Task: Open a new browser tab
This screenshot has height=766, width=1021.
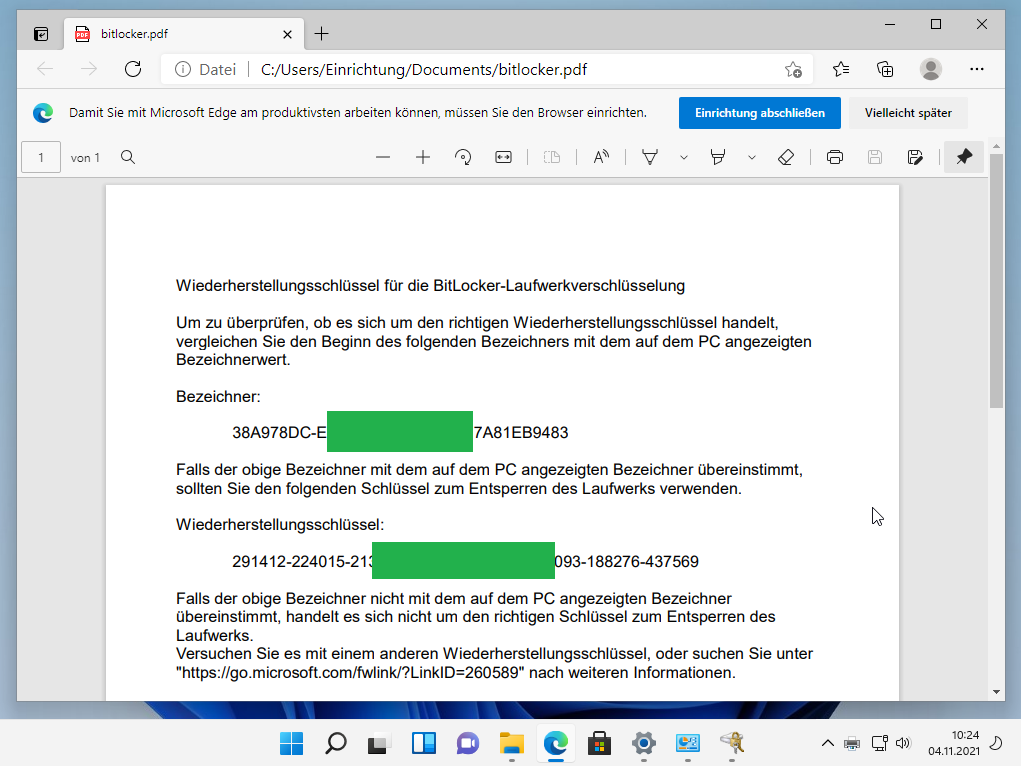Action: point(322,34)
